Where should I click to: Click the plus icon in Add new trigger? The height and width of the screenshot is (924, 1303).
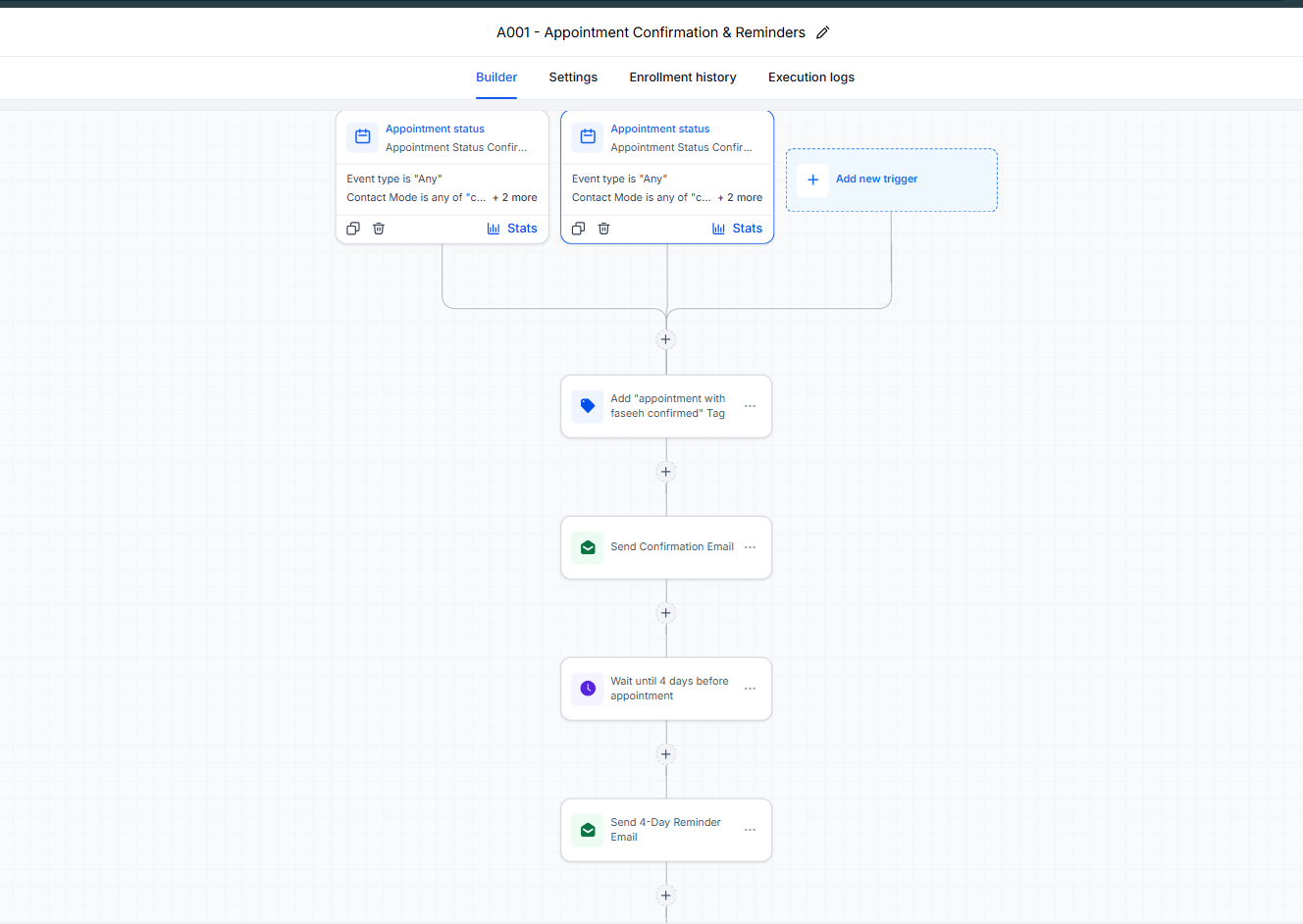coord(812,180)
